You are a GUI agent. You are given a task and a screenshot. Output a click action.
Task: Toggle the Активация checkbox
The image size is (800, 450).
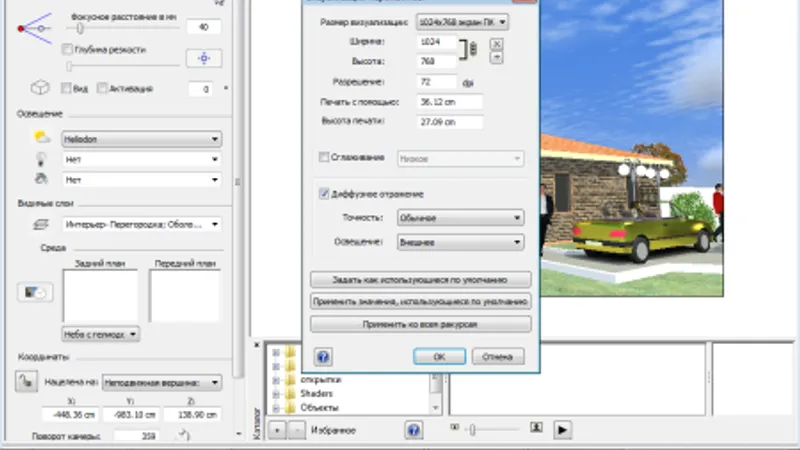pyautogui.click(x=102, y=88)
